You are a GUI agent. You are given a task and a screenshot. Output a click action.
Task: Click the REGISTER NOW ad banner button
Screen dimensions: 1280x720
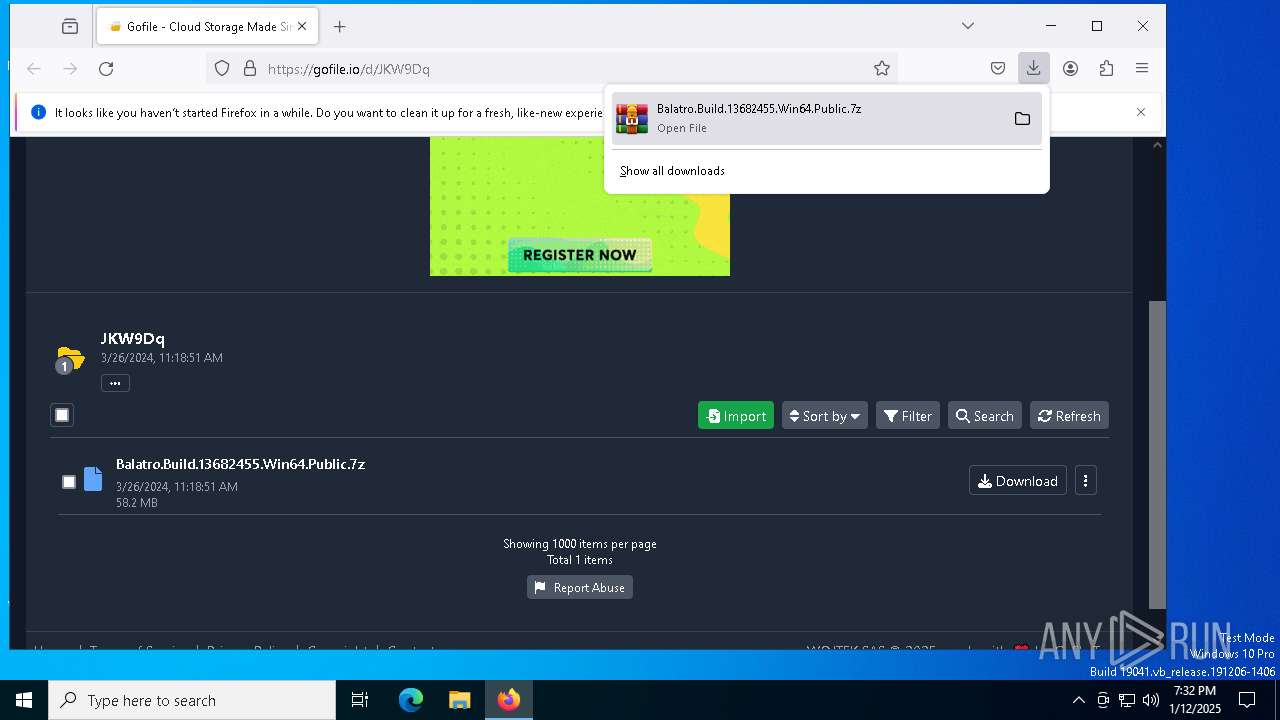click(580, 255)
